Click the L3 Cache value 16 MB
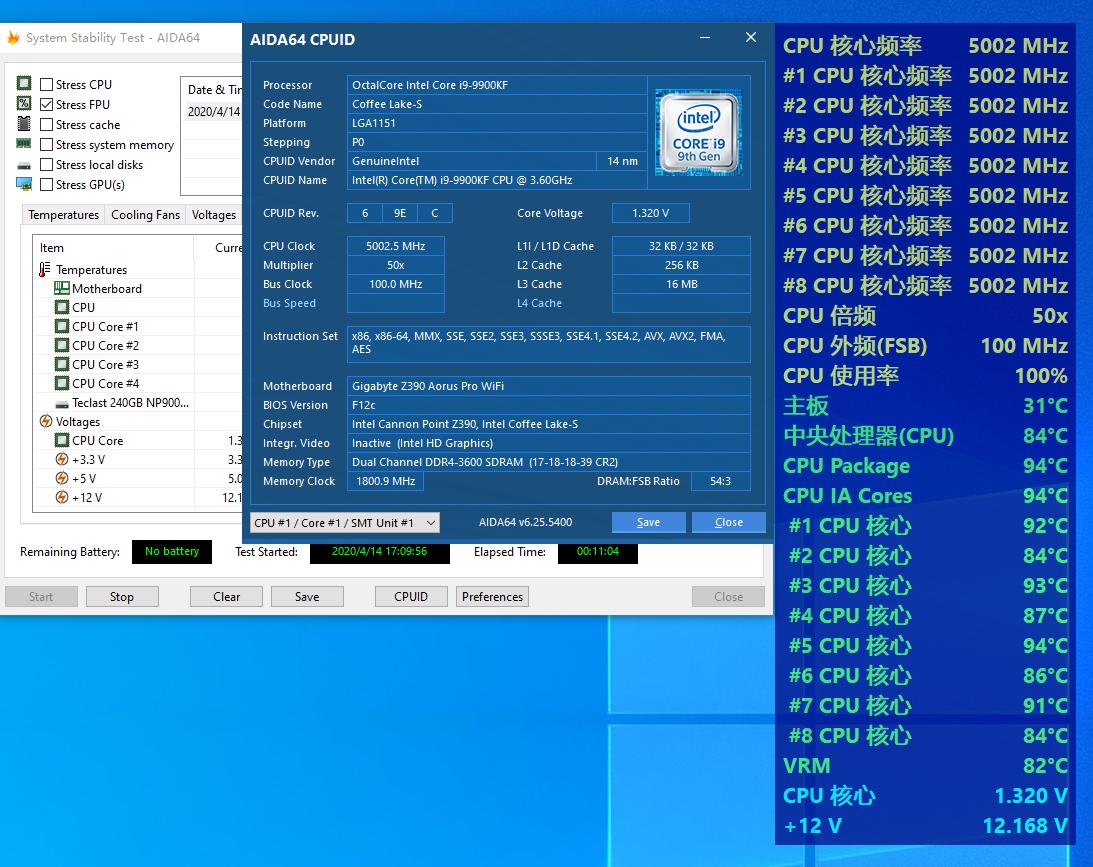Screen dimensions: 1093x867 click(x=681, y=284)
